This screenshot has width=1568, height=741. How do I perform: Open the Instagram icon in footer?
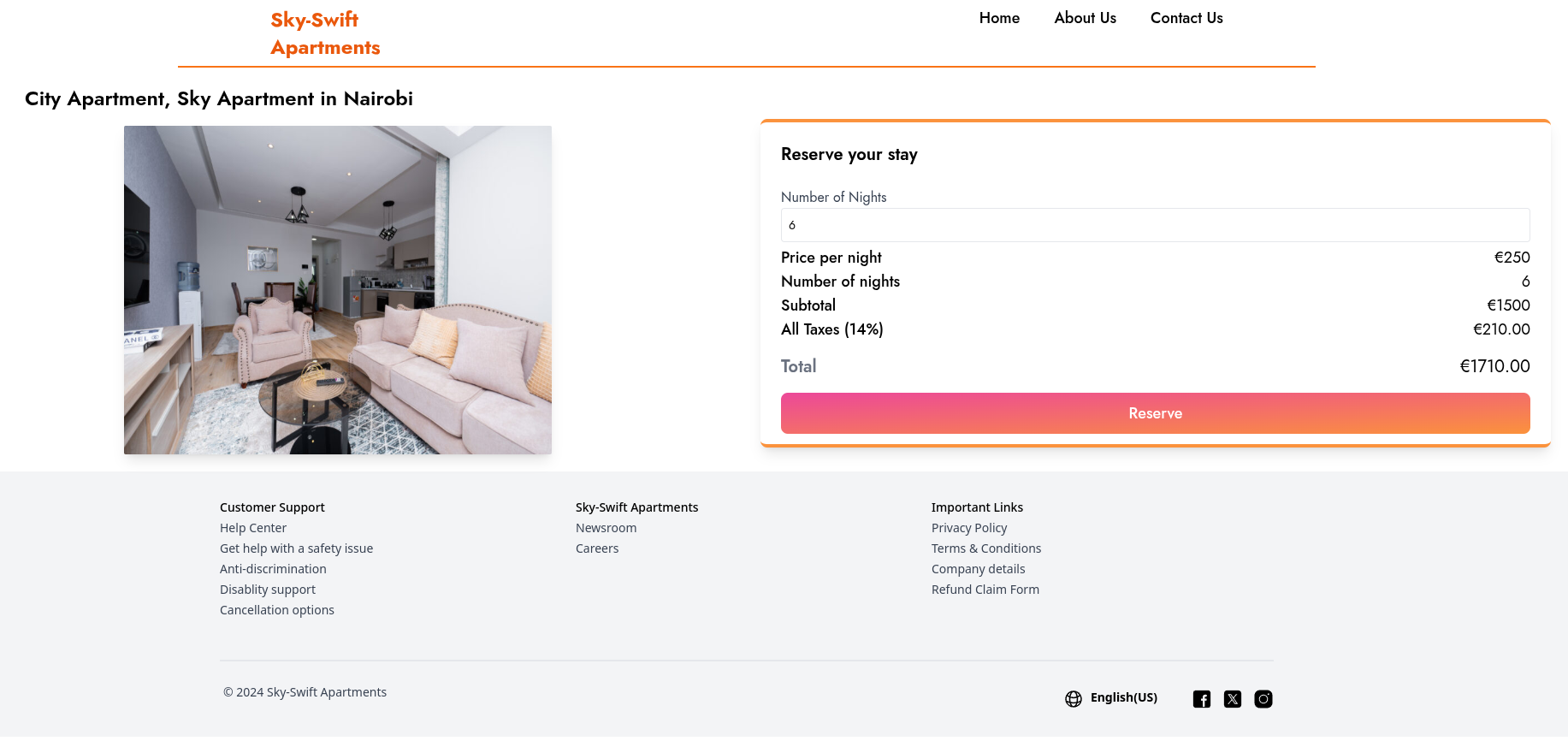pyautogui.click(x=1263, y=699)
